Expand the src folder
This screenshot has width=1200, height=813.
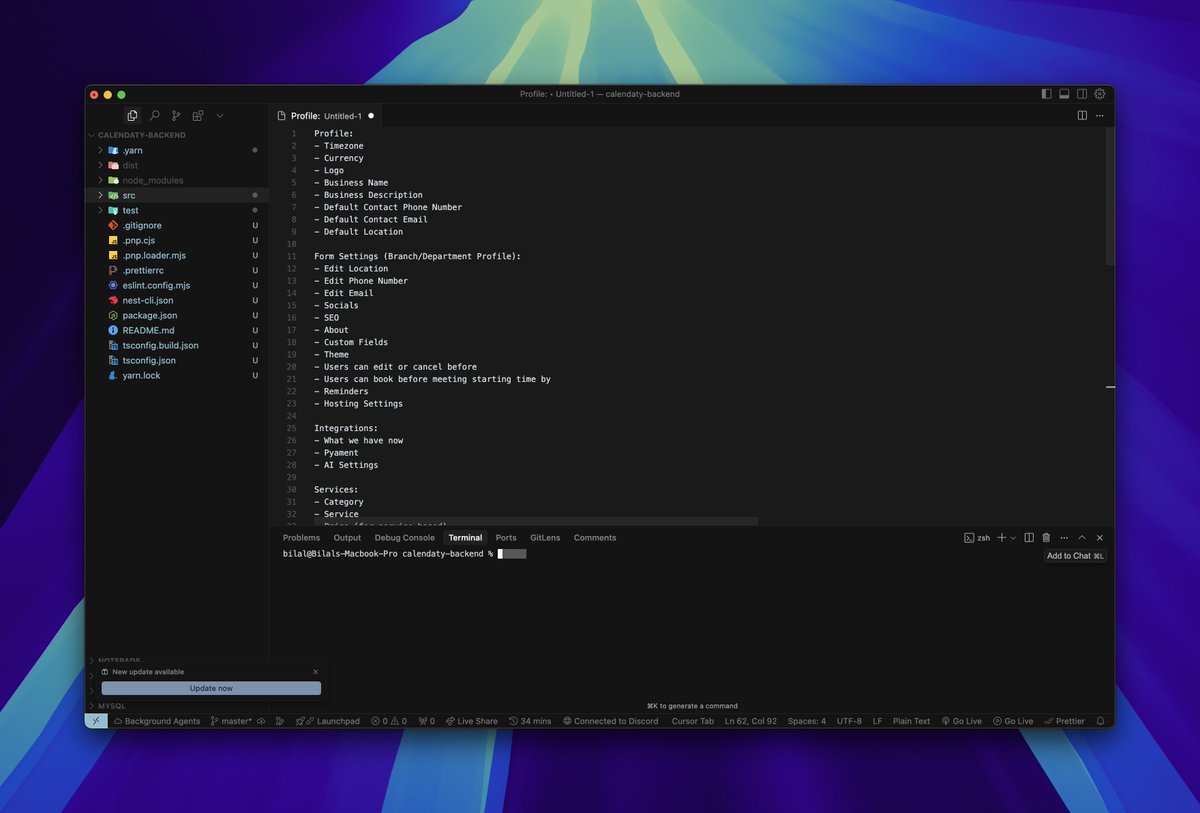[x=129, y=195]
